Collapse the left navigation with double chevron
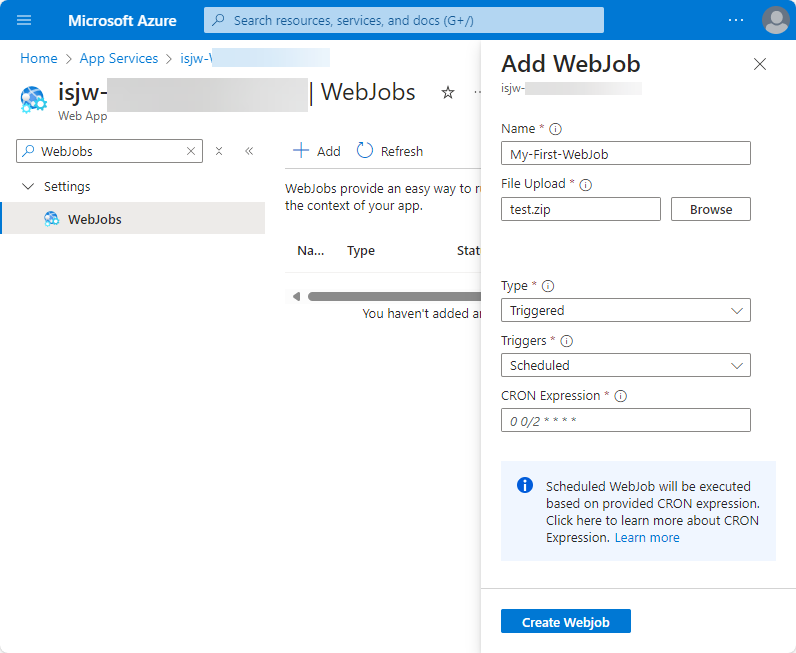Viewport: 796px width, 653px height. pos(249,151)
